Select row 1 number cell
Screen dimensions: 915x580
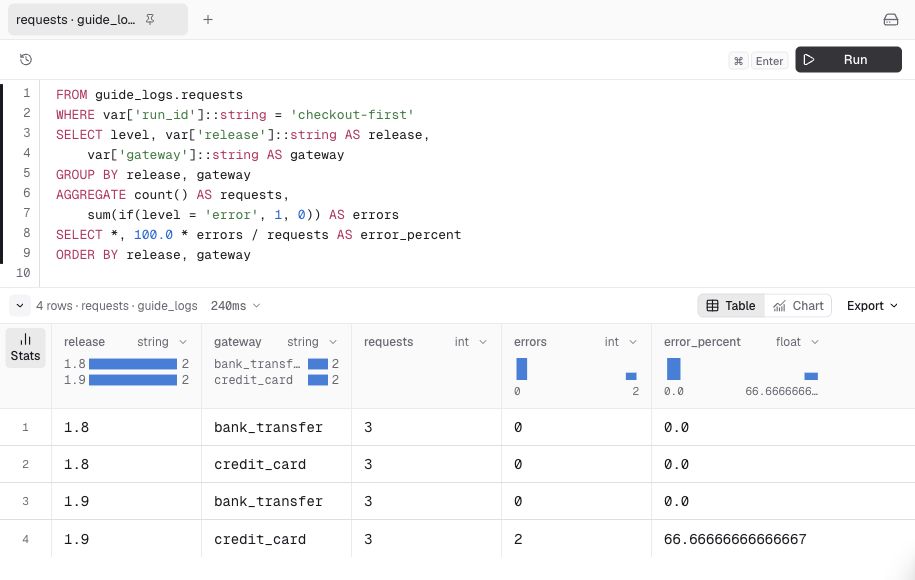25,428
